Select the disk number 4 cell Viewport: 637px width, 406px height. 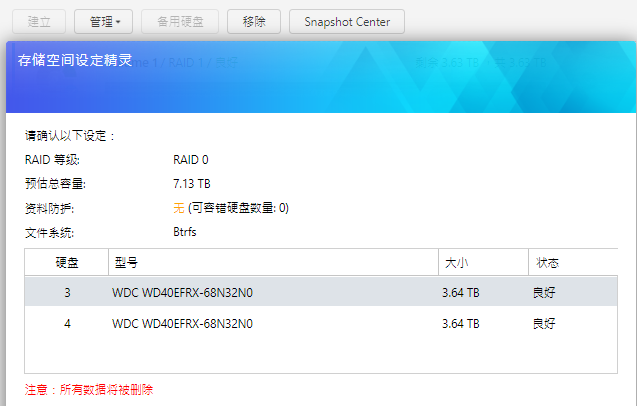click(67, 324)
